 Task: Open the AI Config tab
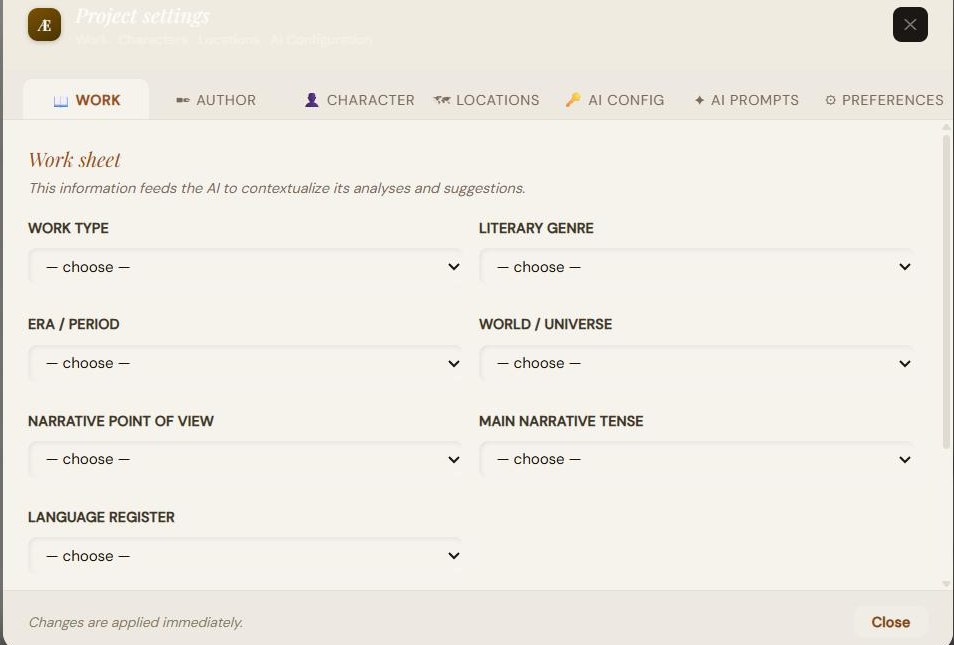[615, 100]
